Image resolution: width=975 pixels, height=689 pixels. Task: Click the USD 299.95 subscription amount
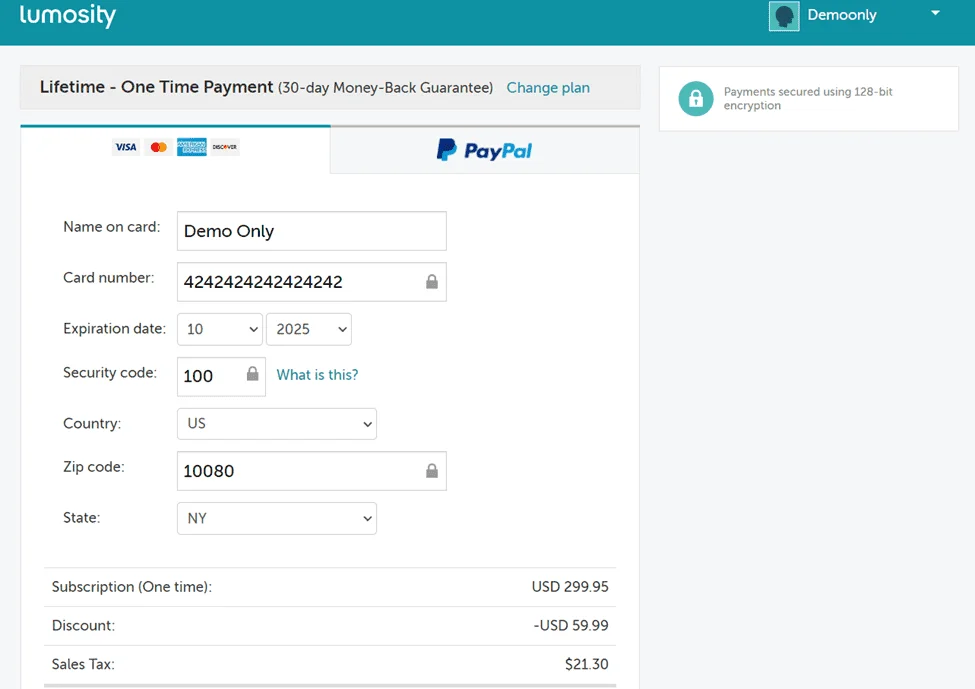coord(570,586)
